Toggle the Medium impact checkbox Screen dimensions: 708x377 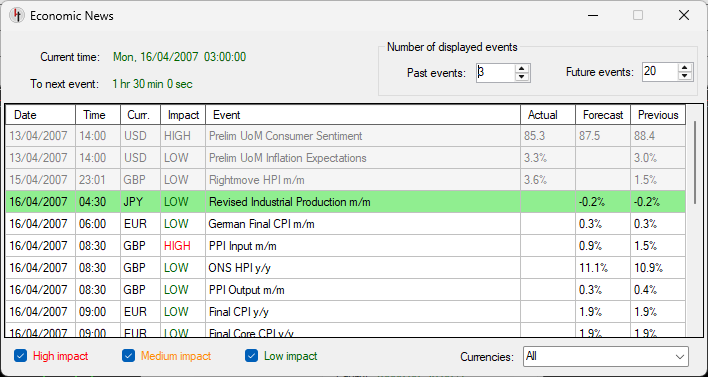point(128,356)
